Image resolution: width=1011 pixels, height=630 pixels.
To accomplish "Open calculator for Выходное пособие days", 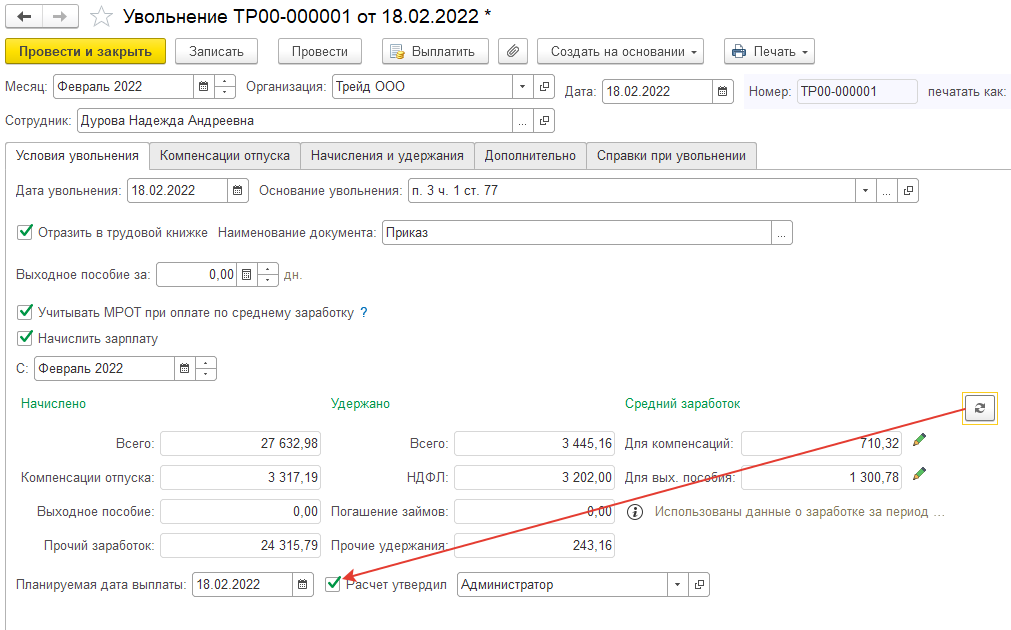I will (246, 275).
